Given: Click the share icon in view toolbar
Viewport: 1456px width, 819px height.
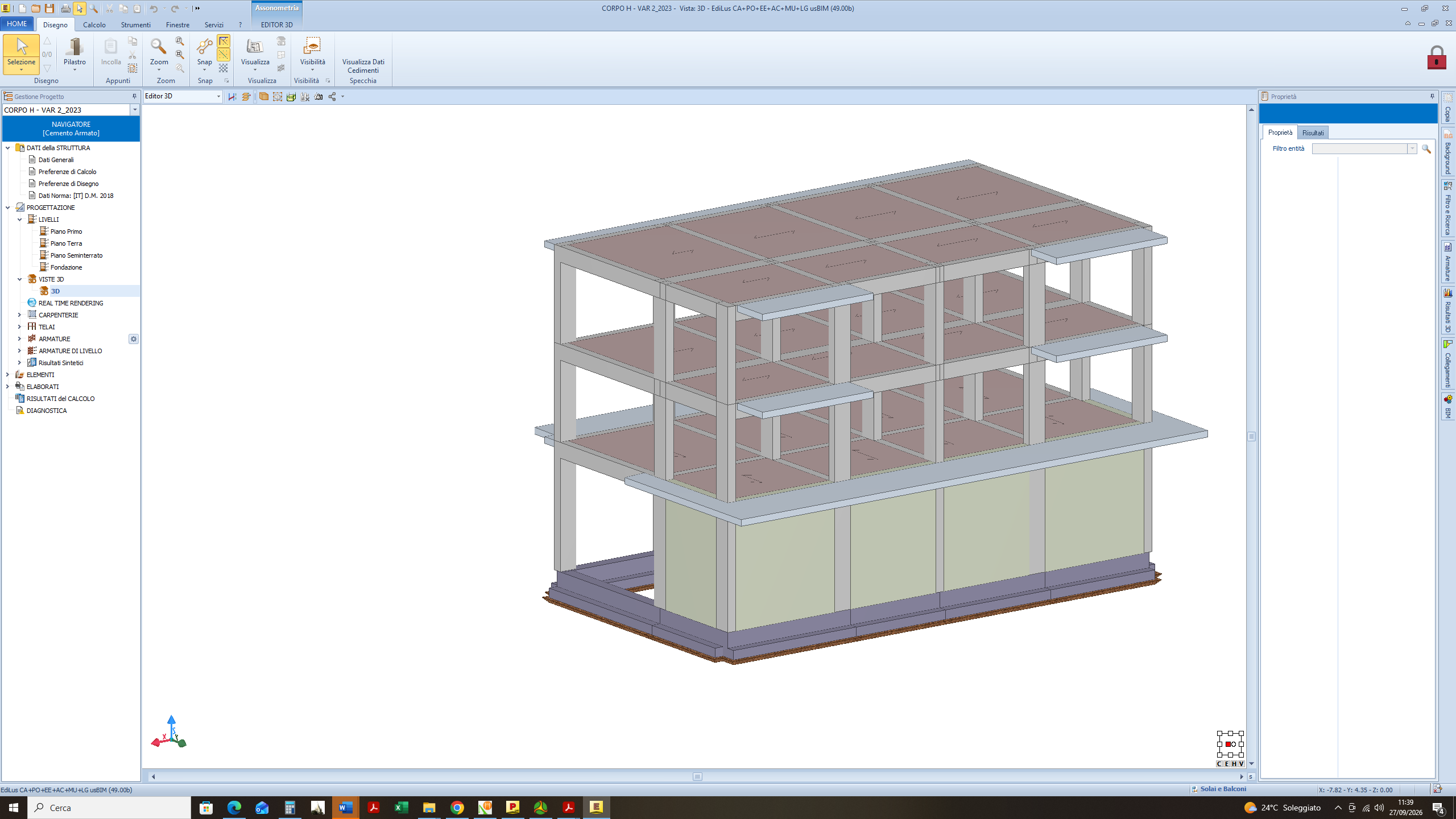Looking at the screenshot, I should [x=333, y=97].
